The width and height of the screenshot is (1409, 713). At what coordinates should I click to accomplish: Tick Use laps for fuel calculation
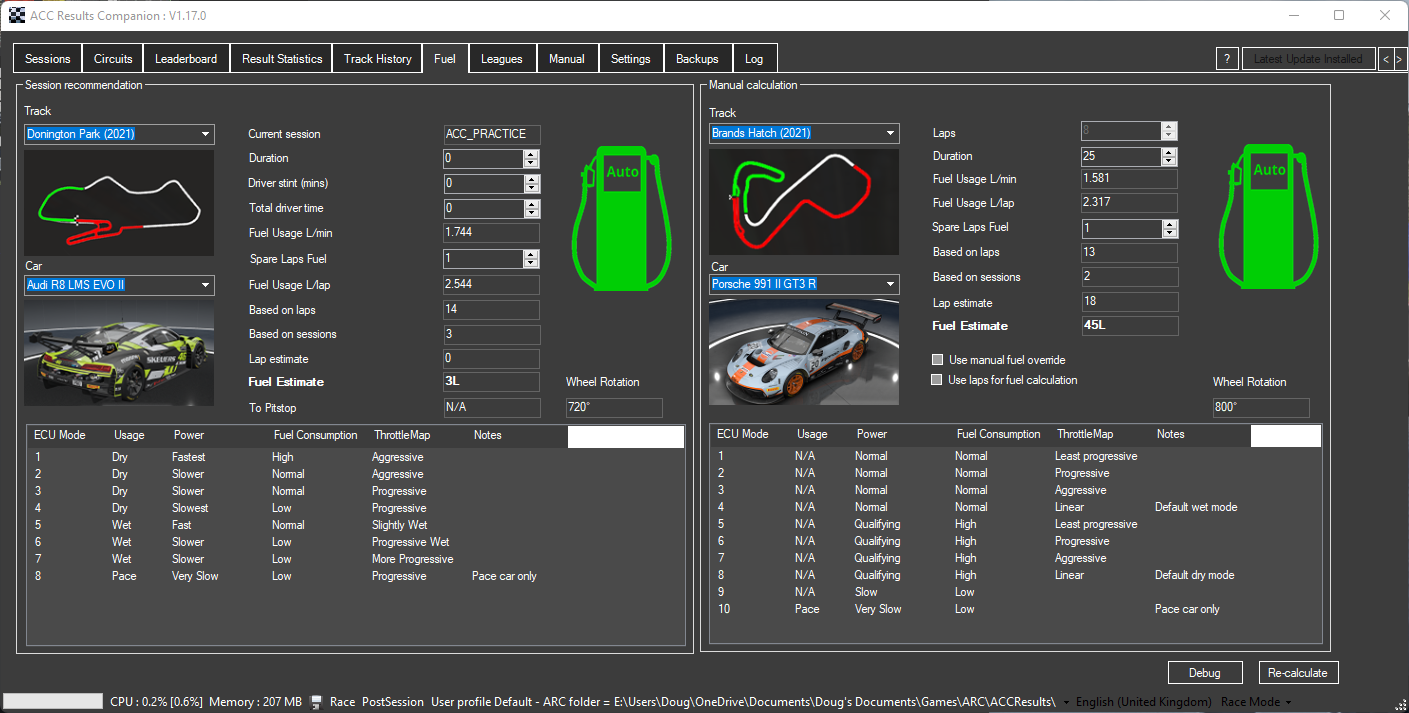click(937, 380)
